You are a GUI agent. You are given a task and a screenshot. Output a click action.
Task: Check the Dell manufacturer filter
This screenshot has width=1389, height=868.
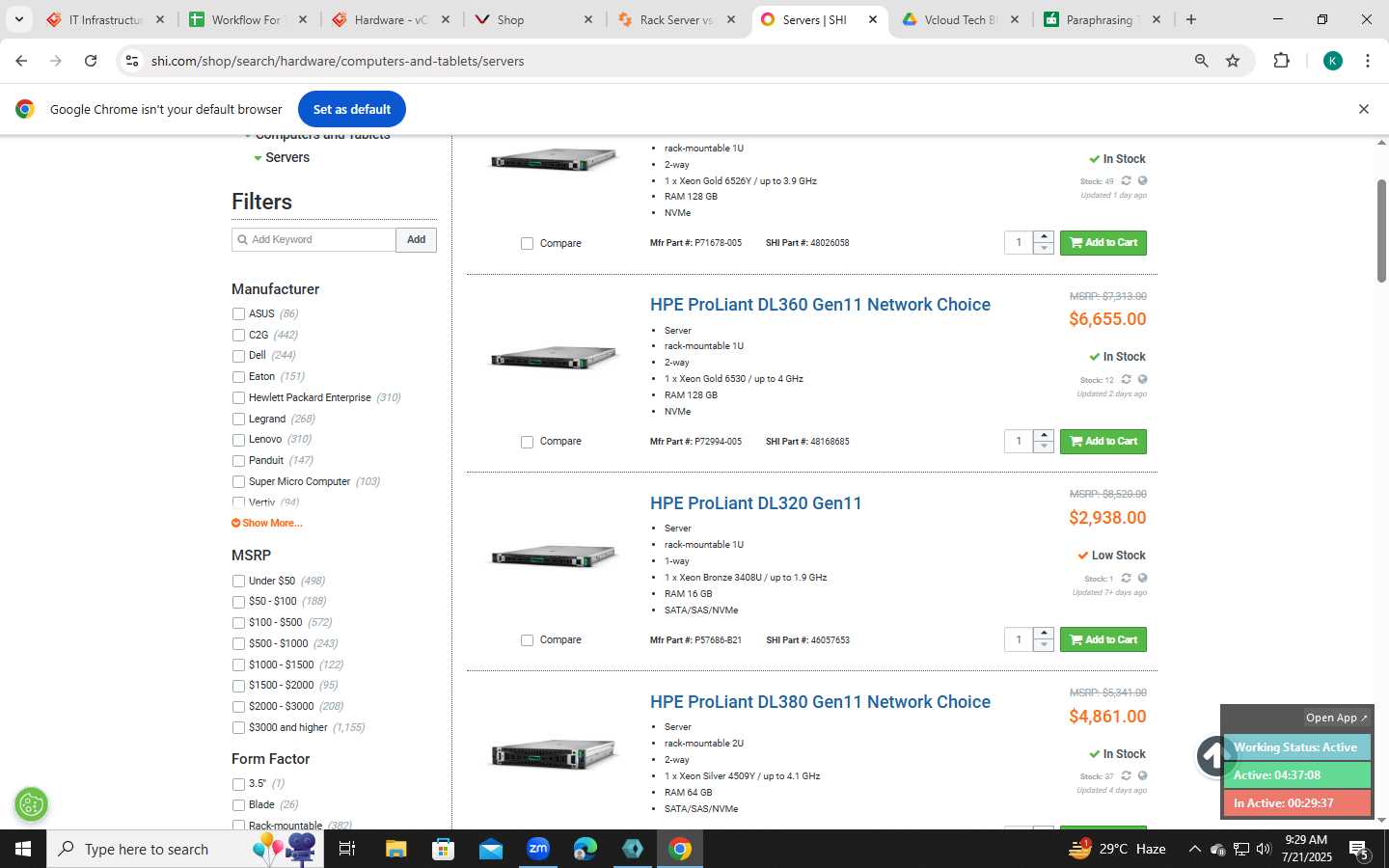pos(238,356)
